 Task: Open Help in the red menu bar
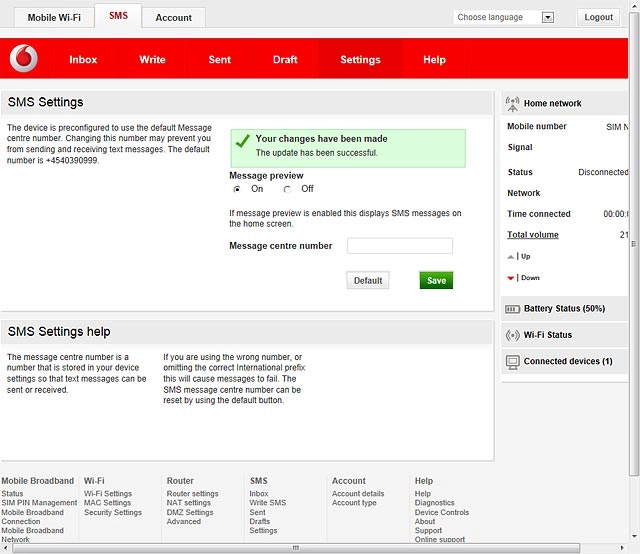click(434, 60)
